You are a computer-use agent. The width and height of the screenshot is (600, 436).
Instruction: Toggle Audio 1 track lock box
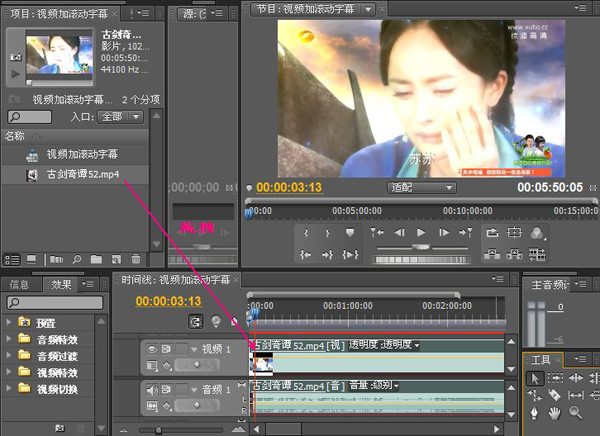coord(181,390)
